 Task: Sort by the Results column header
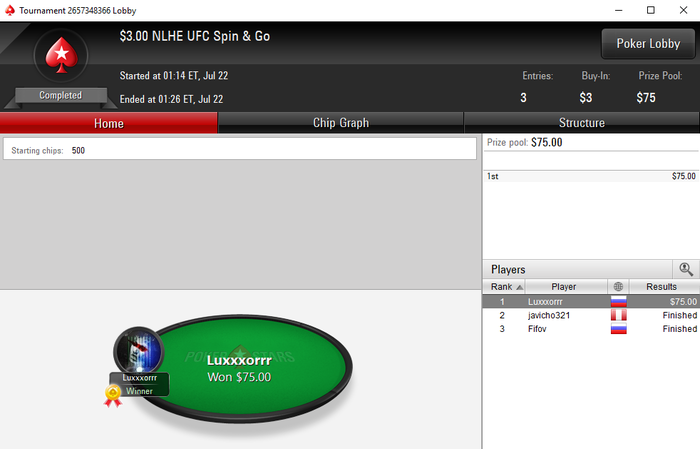tap(664, 287)
